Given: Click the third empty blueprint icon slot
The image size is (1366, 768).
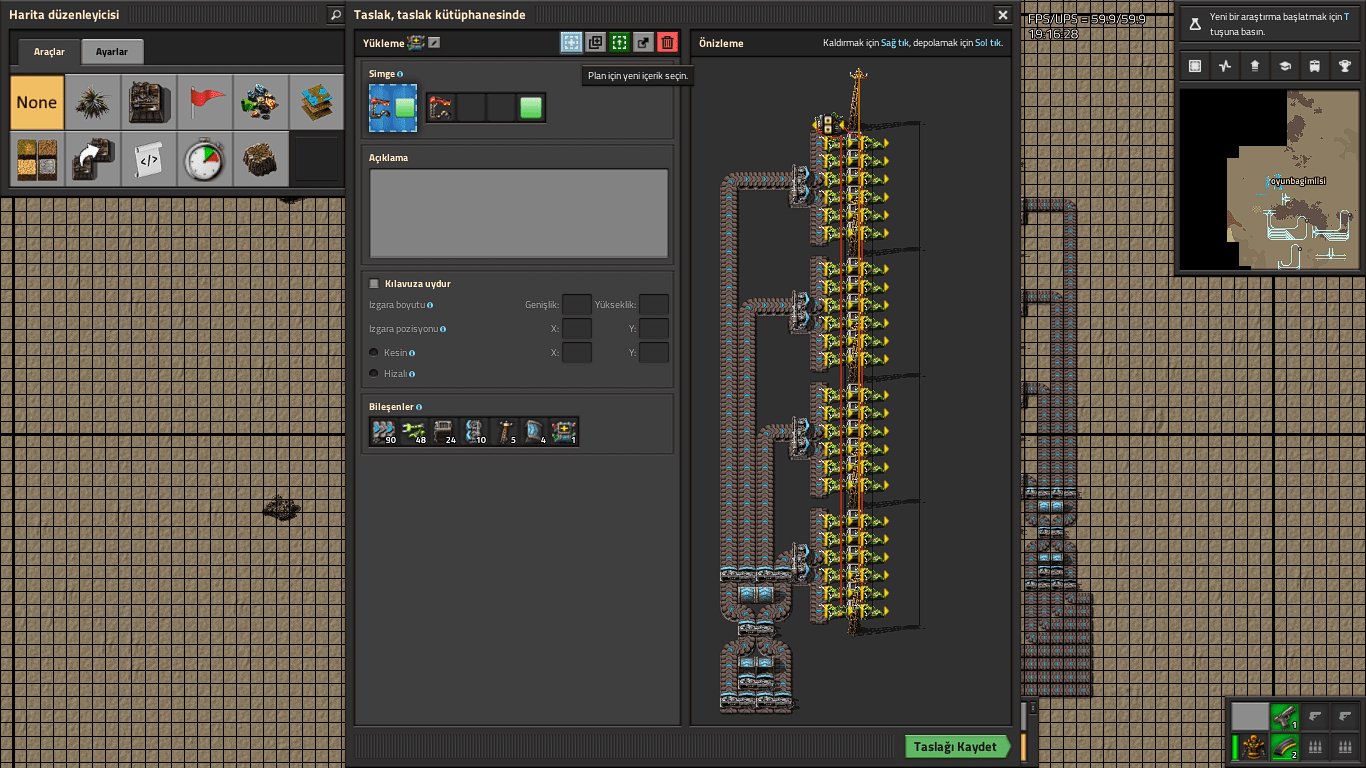Looking at the screenshot, I should [x=501, y=107].
